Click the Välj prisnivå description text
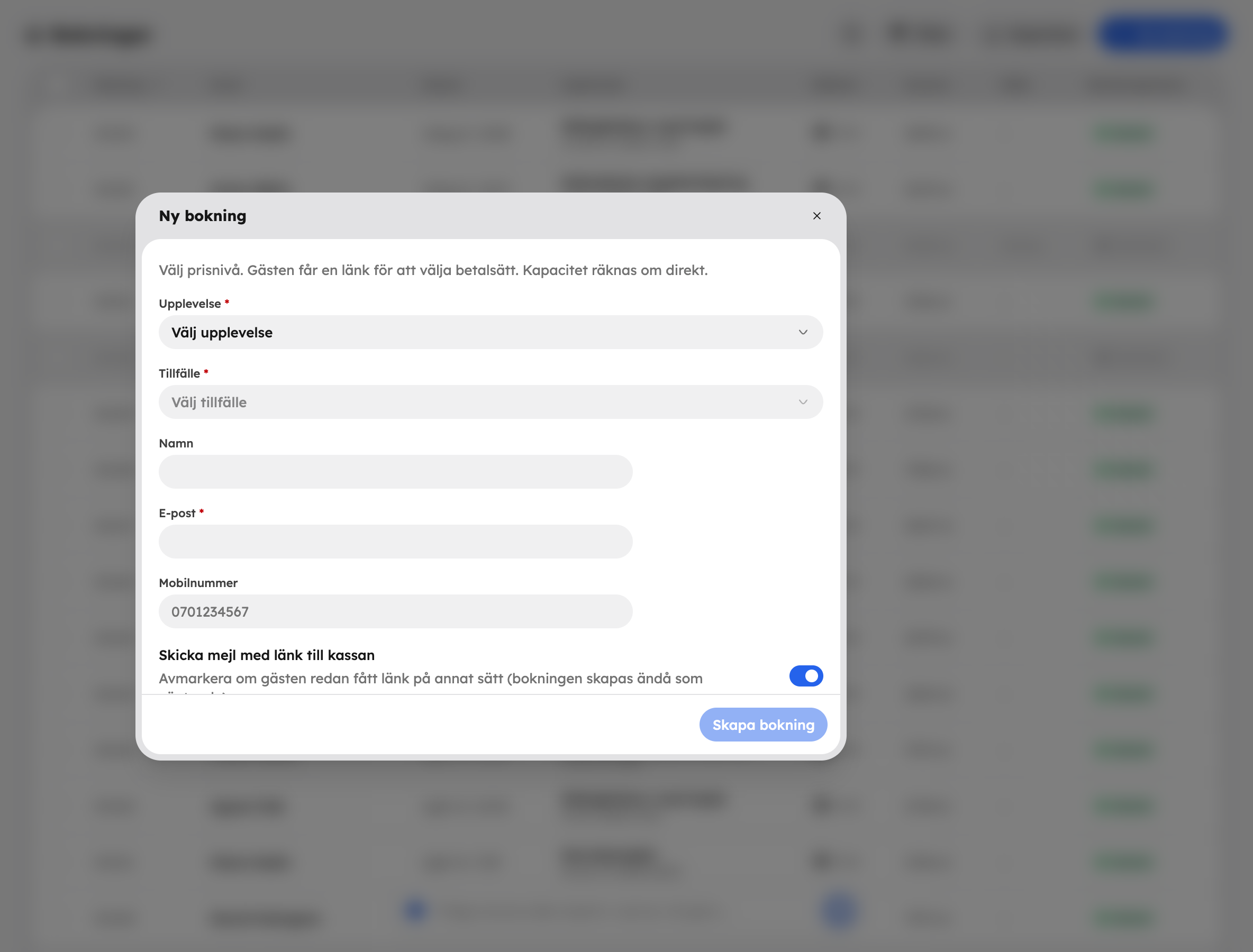This screenshot has height=952, width=1253. click(433, 270)
